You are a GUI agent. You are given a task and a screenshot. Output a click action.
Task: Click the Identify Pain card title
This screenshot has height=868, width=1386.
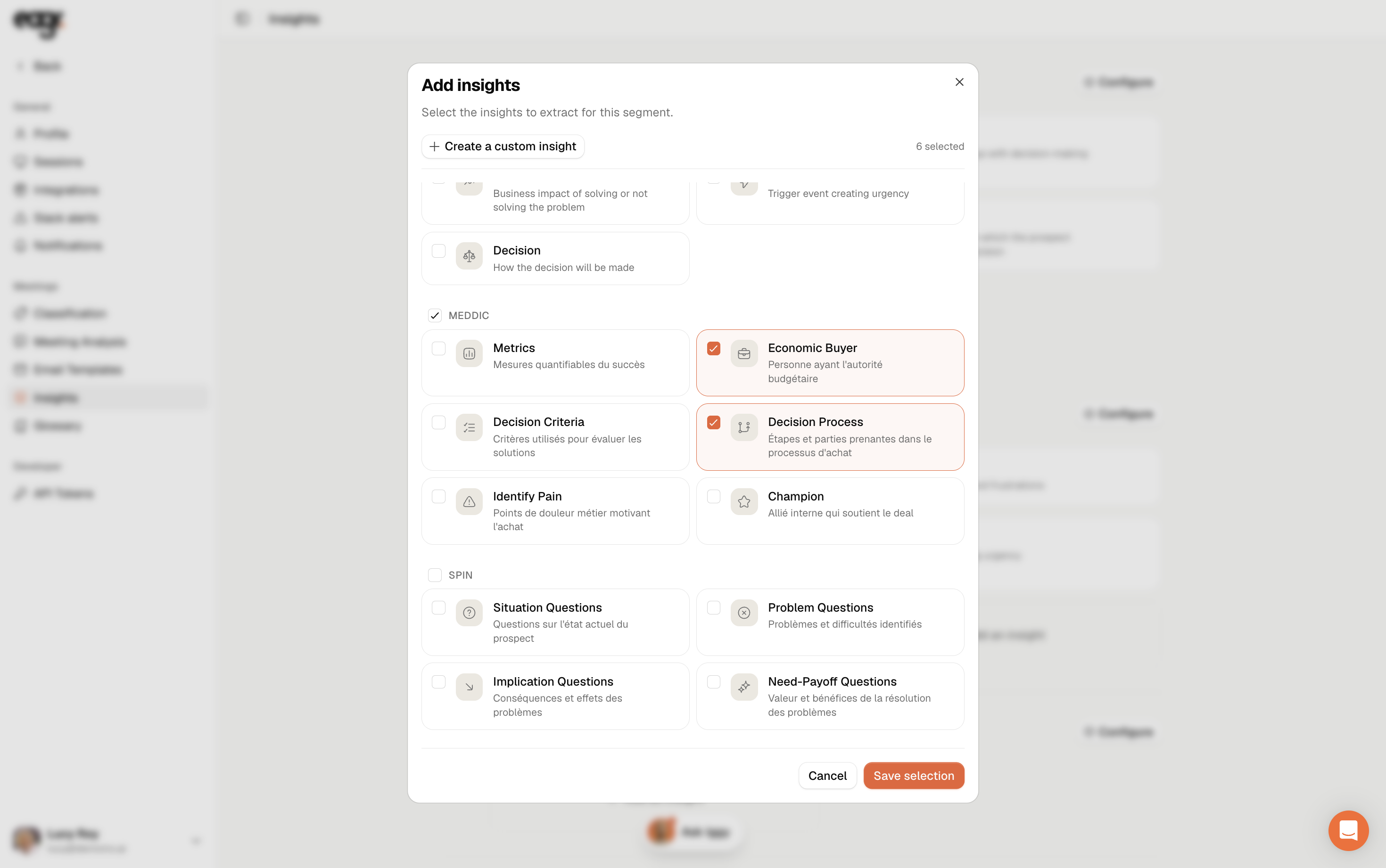pos(527,496)
